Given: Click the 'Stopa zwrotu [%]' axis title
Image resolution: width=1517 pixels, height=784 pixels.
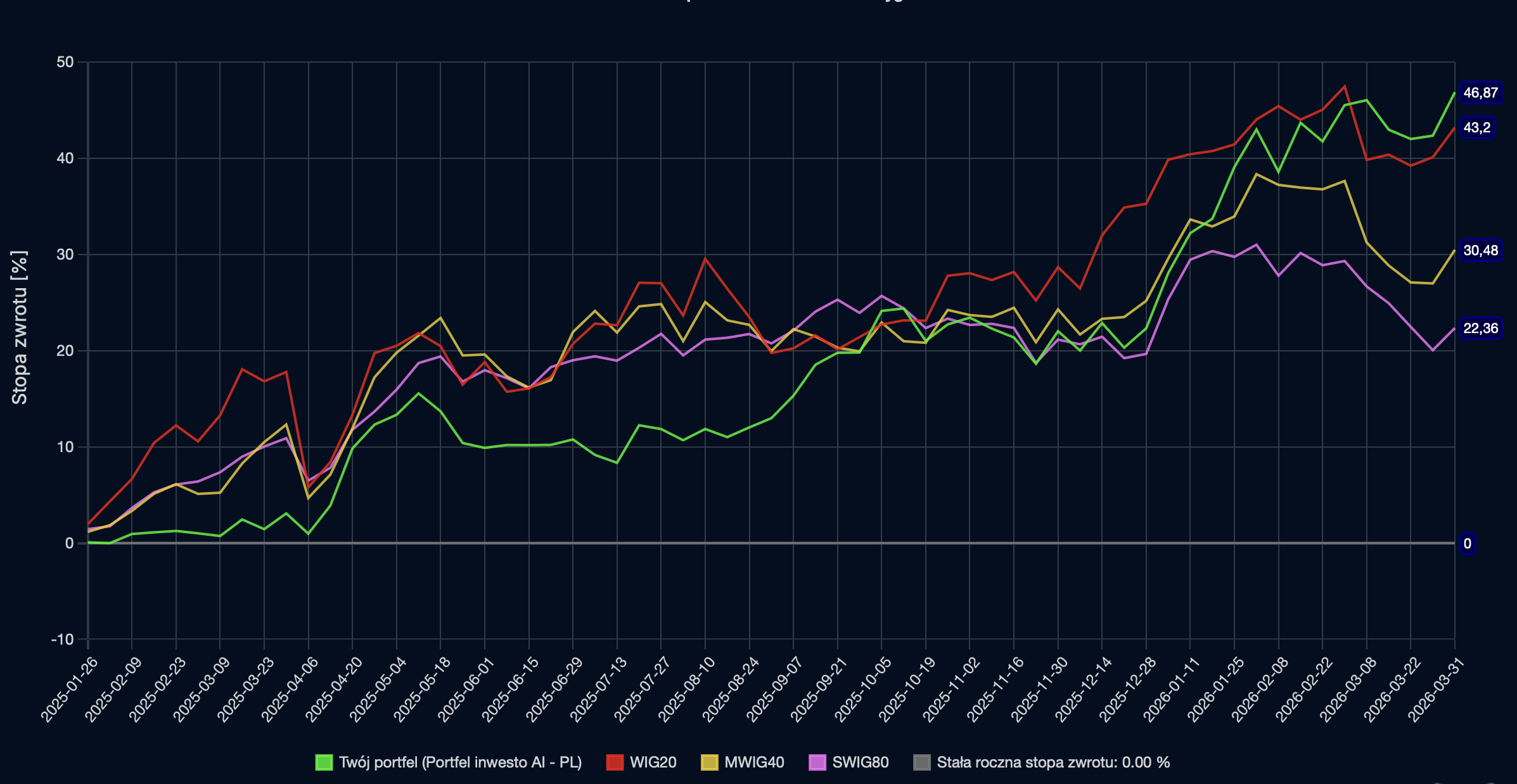Looking at the screenshot, I should point(20,327).
